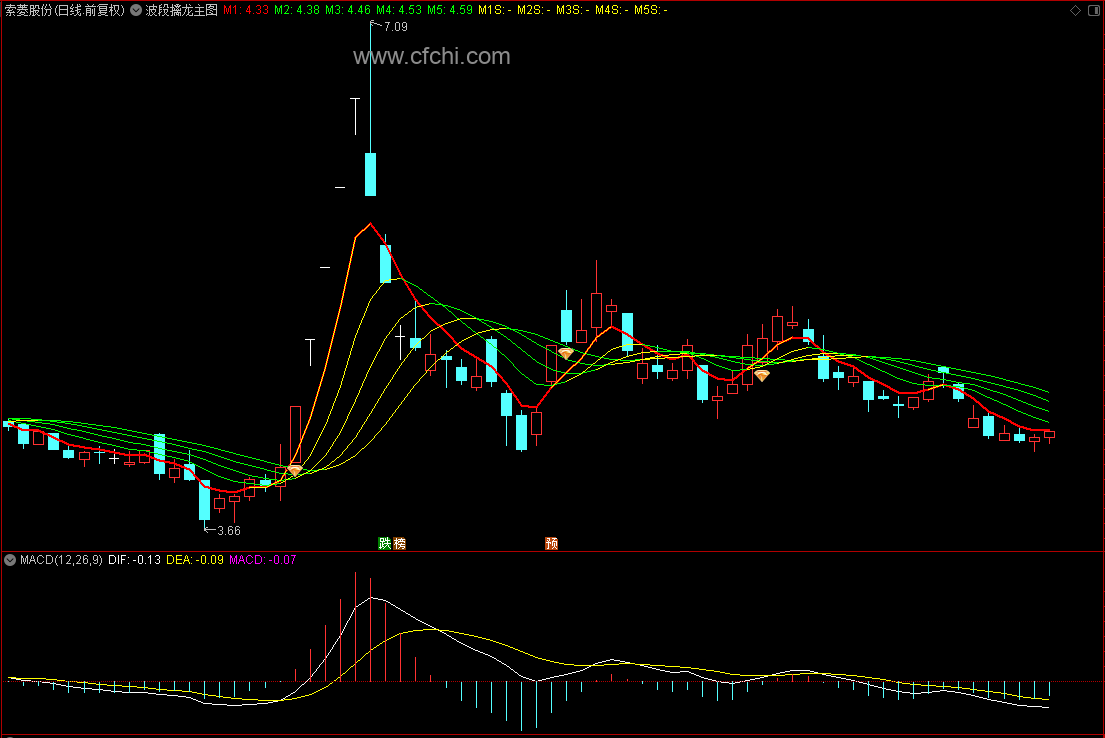Click the tallest red MACD histogram bar
Screen dimensions: 1105x738
(355, 627)
